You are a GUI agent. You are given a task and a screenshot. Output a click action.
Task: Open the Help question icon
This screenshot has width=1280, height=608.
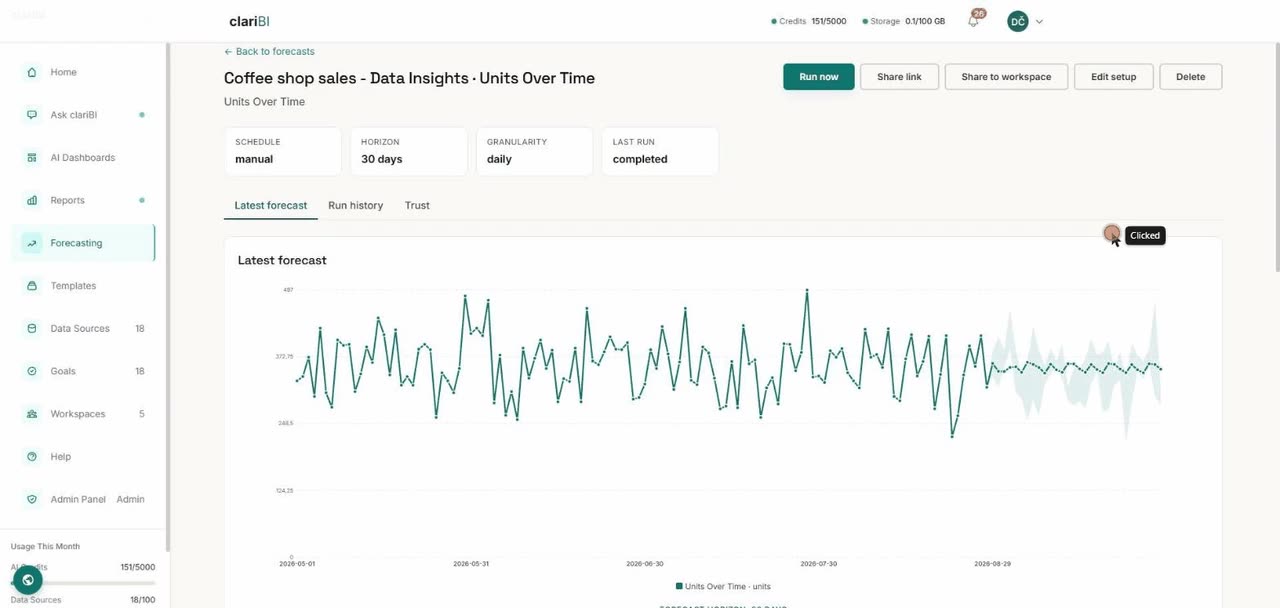click(32, 456)
